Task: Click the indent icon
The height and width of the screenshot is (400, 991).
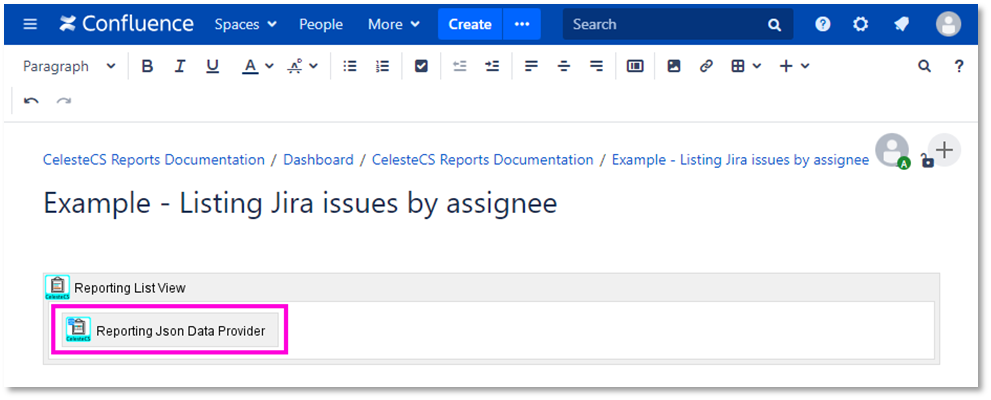Action: pos(492,66)
